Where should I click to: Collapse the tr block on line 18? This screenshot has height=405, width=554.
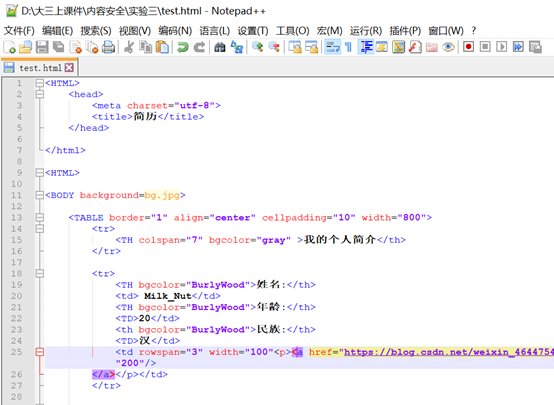click(x=40, y=274)
